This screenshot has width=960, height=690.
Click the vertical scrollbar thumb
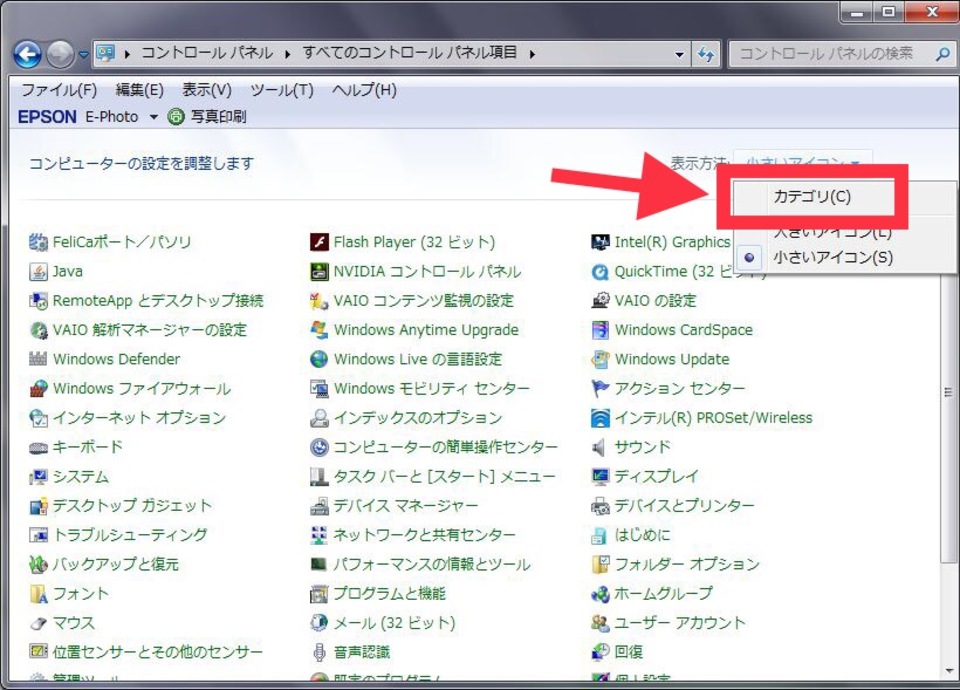click(949, 393)
